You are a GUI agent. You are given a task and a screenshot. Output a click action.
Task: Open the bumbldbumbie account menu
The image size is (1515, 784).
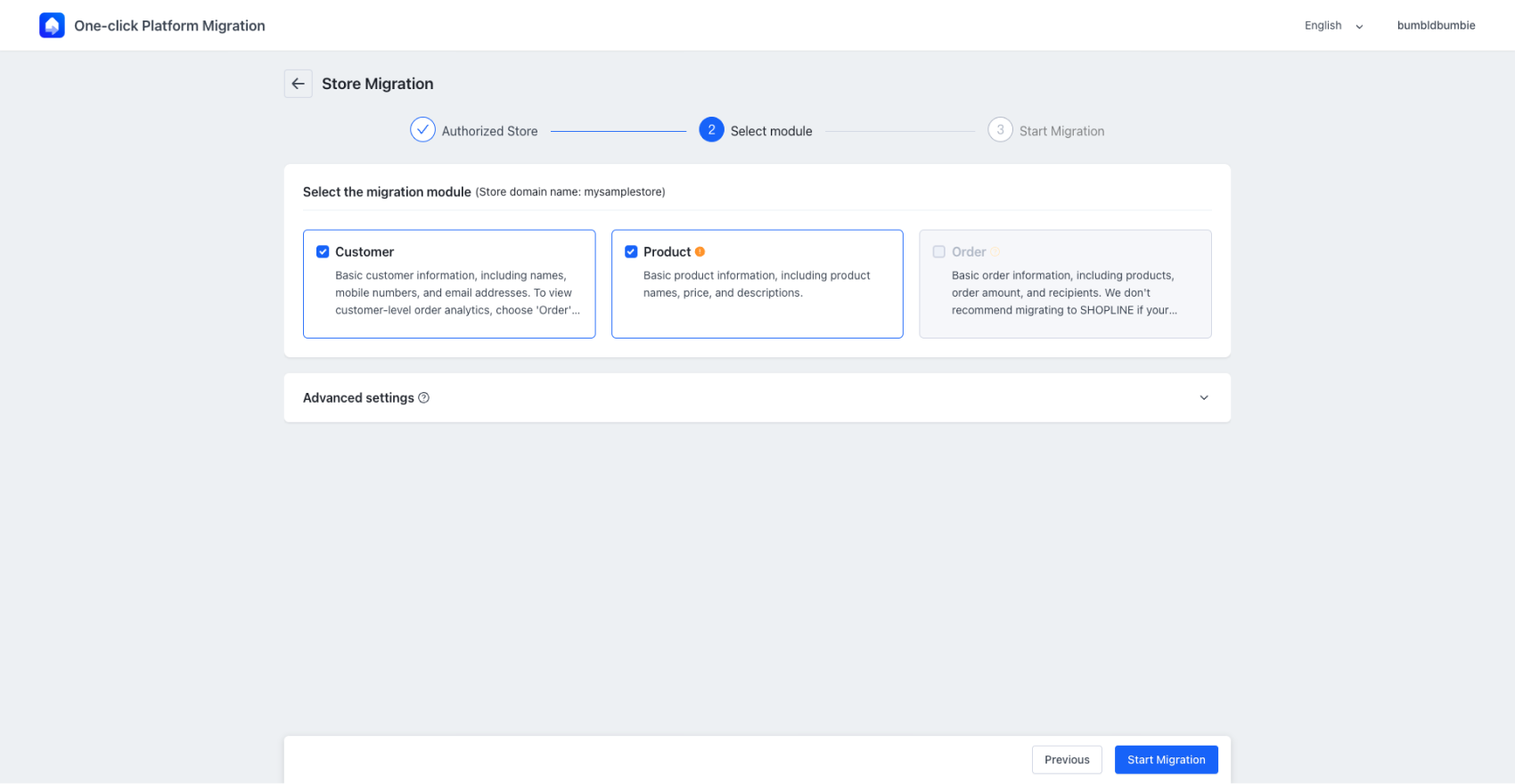pos(1436,26)
